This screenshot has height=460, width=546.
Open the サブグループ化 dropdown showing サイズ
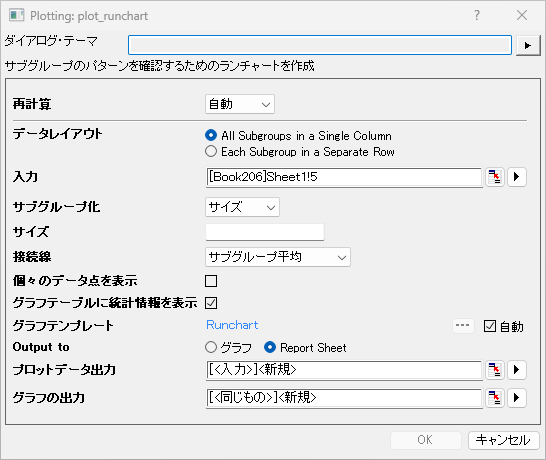point(242,207)
